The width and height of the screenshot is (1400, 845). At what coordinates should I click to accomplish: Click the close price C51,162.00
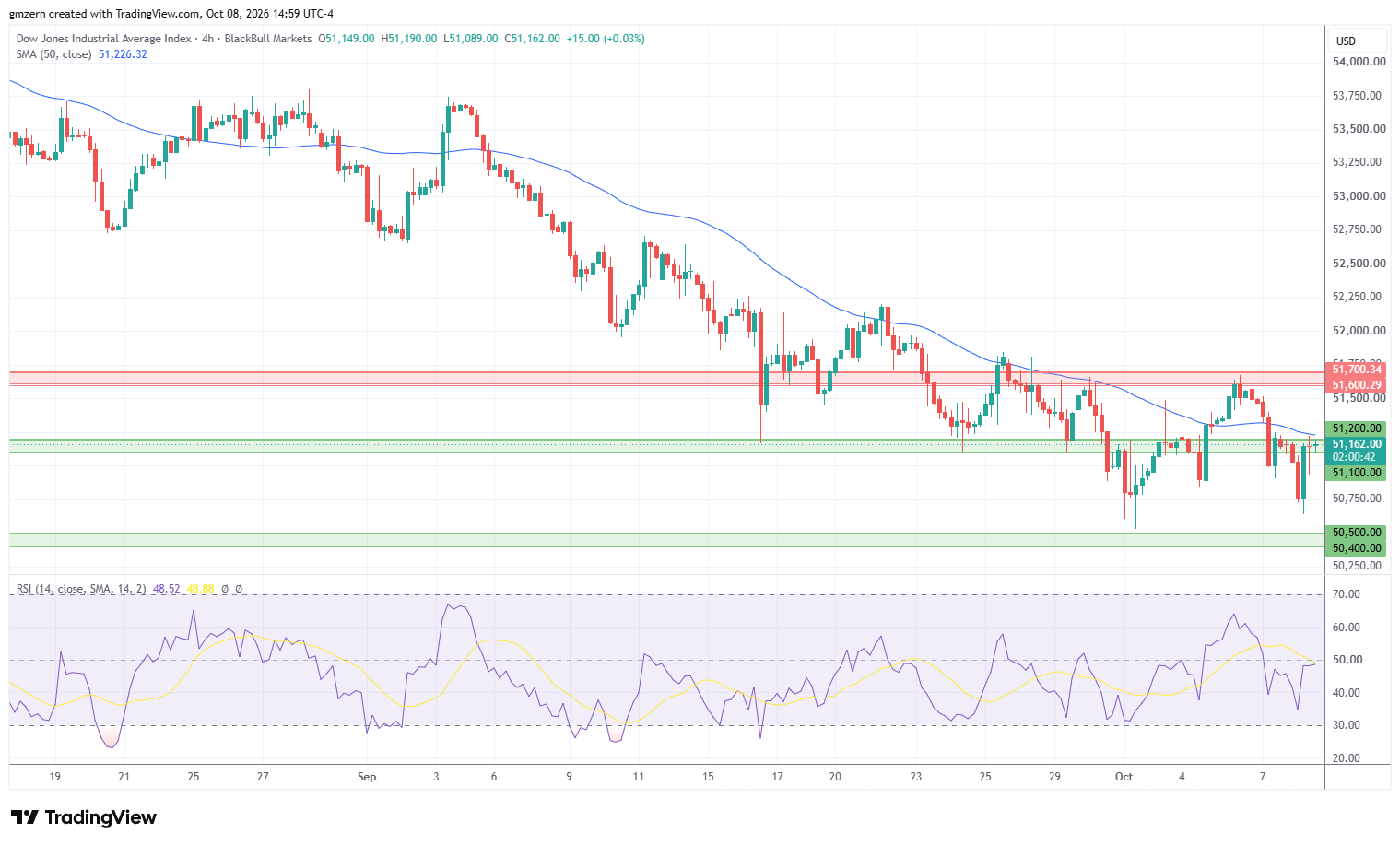(532, 39)
